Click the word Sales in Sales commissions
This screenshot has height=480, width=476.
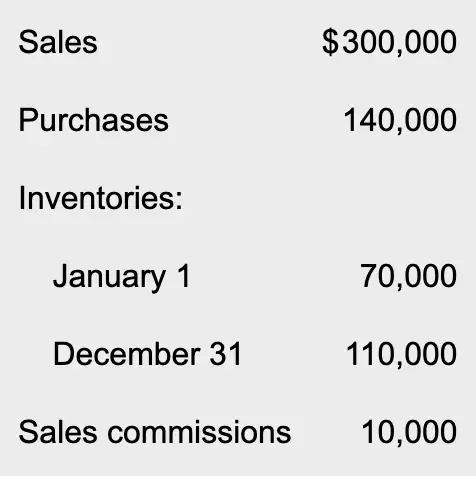click(x=58, y=432)
